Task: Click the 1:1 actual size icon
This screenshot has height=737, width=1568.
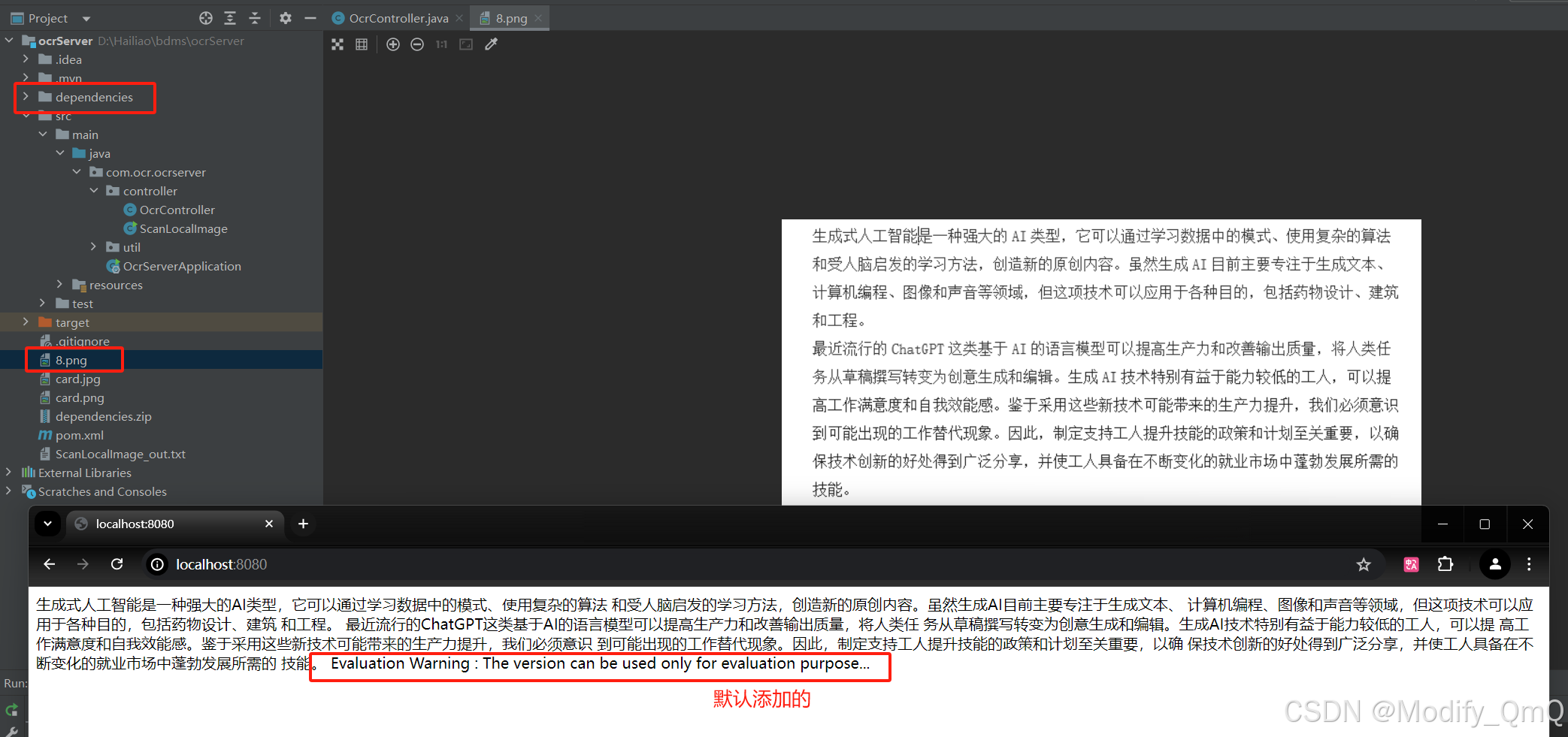Action: coord(441,44)
